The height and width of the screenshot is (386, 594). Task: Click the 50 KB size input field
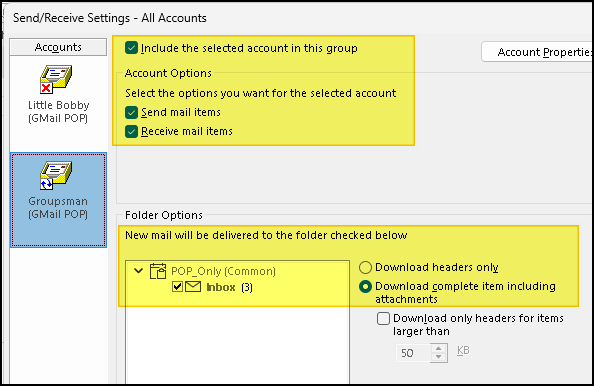[x=414, y=353]
